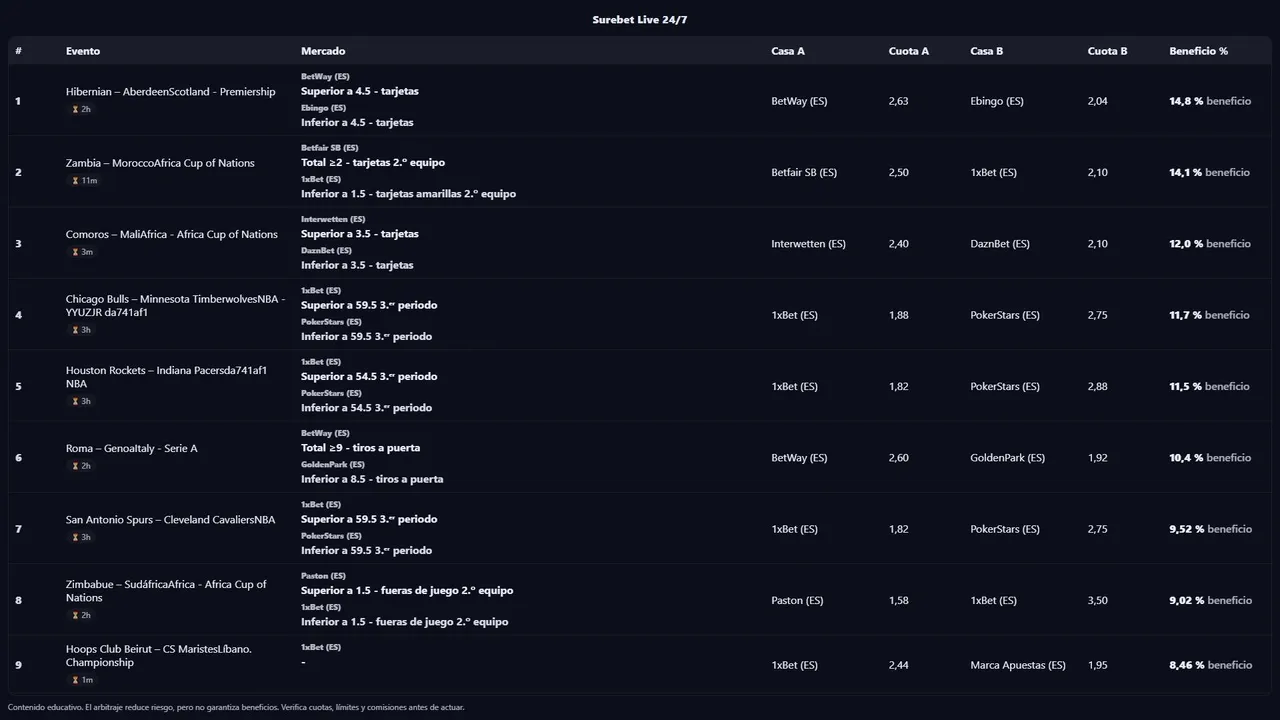Click the hourglass icon under Hoops Club Beirut event

75,680
